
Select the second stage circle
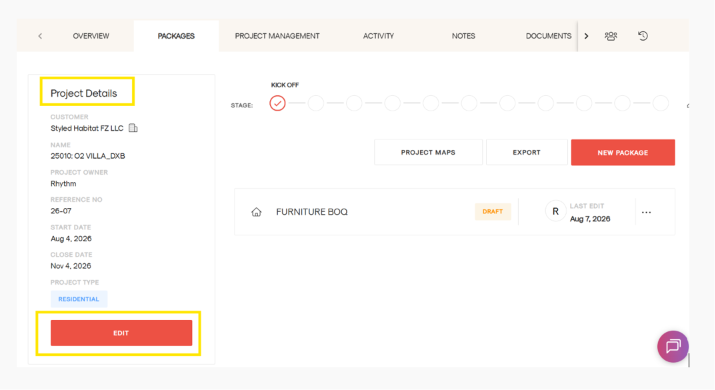click(x=316, y=103)
